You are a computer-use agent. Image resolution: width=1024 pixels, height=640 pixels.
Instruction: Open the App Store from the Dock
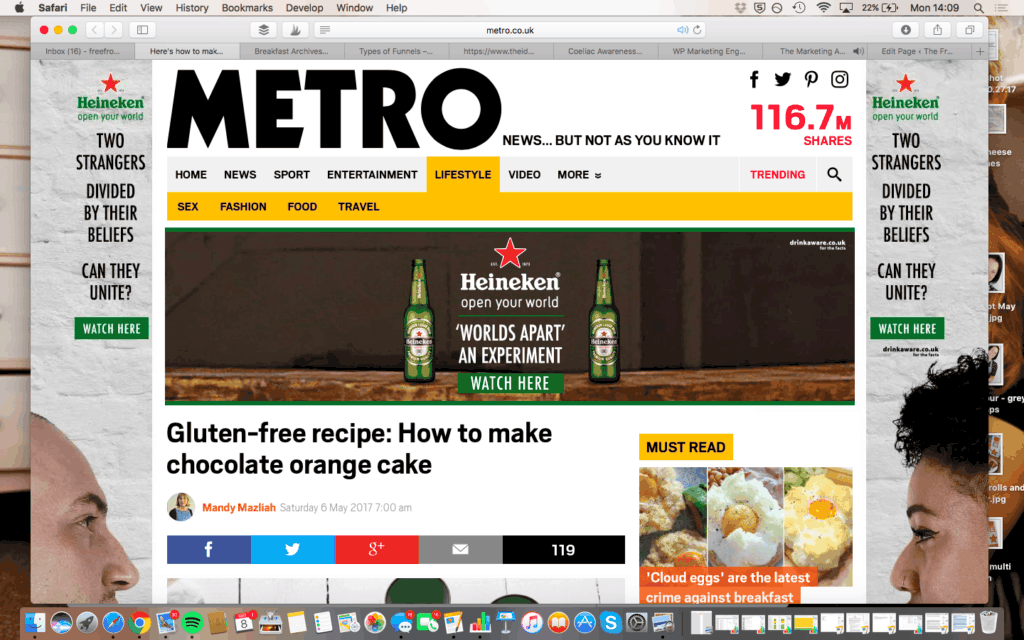click(584, 622)
